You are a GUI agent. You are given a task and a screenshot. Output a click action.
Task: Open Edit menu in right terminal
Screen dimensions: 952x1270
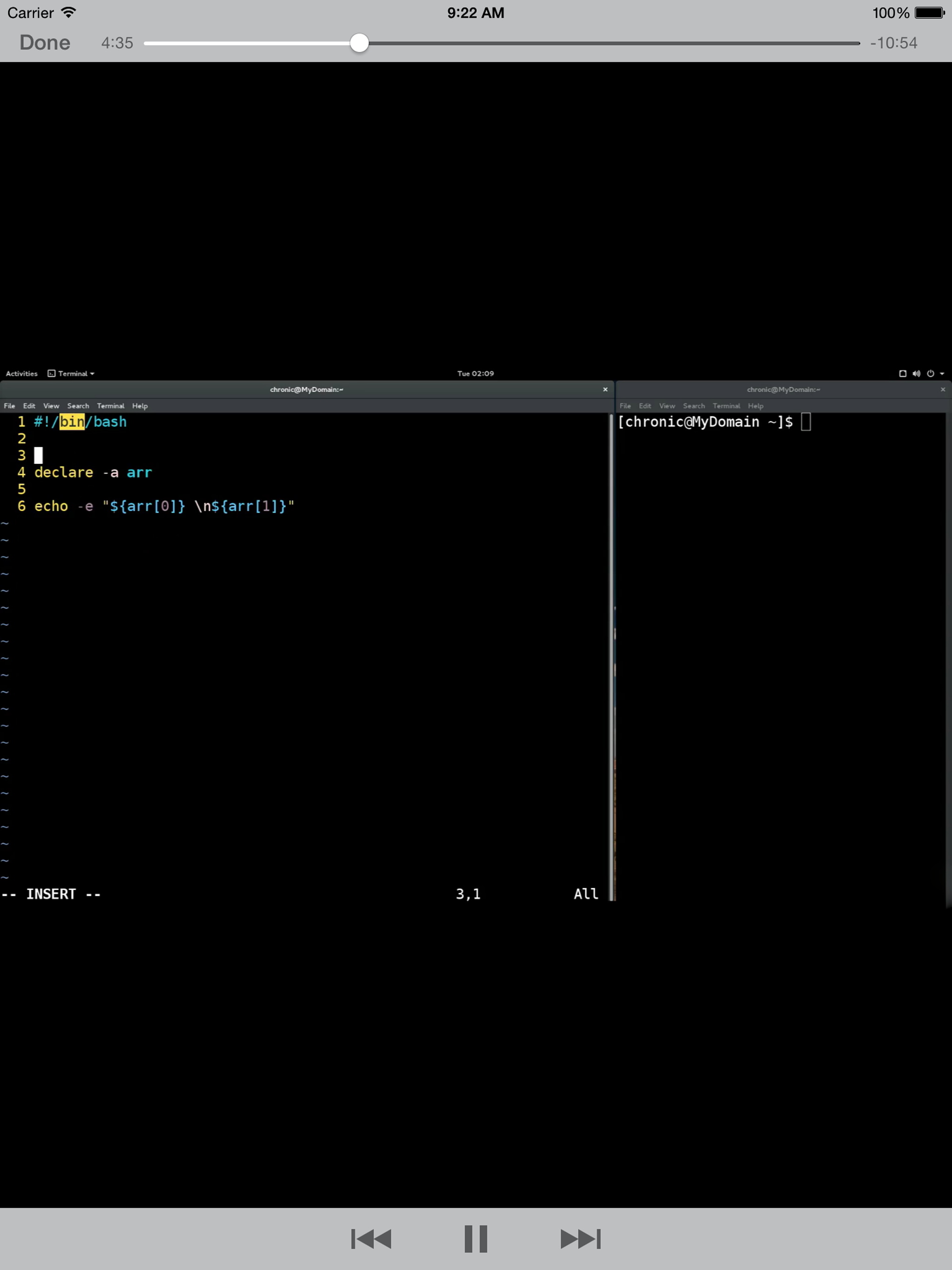coord(645,406)
